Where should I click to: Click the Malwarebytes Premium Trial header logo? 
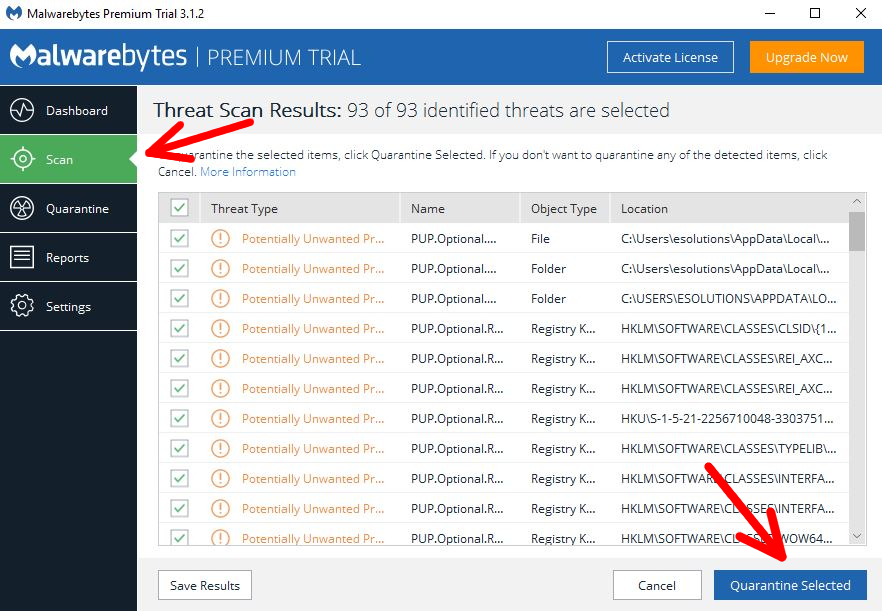pyautogui.click(x=185, y=56)
